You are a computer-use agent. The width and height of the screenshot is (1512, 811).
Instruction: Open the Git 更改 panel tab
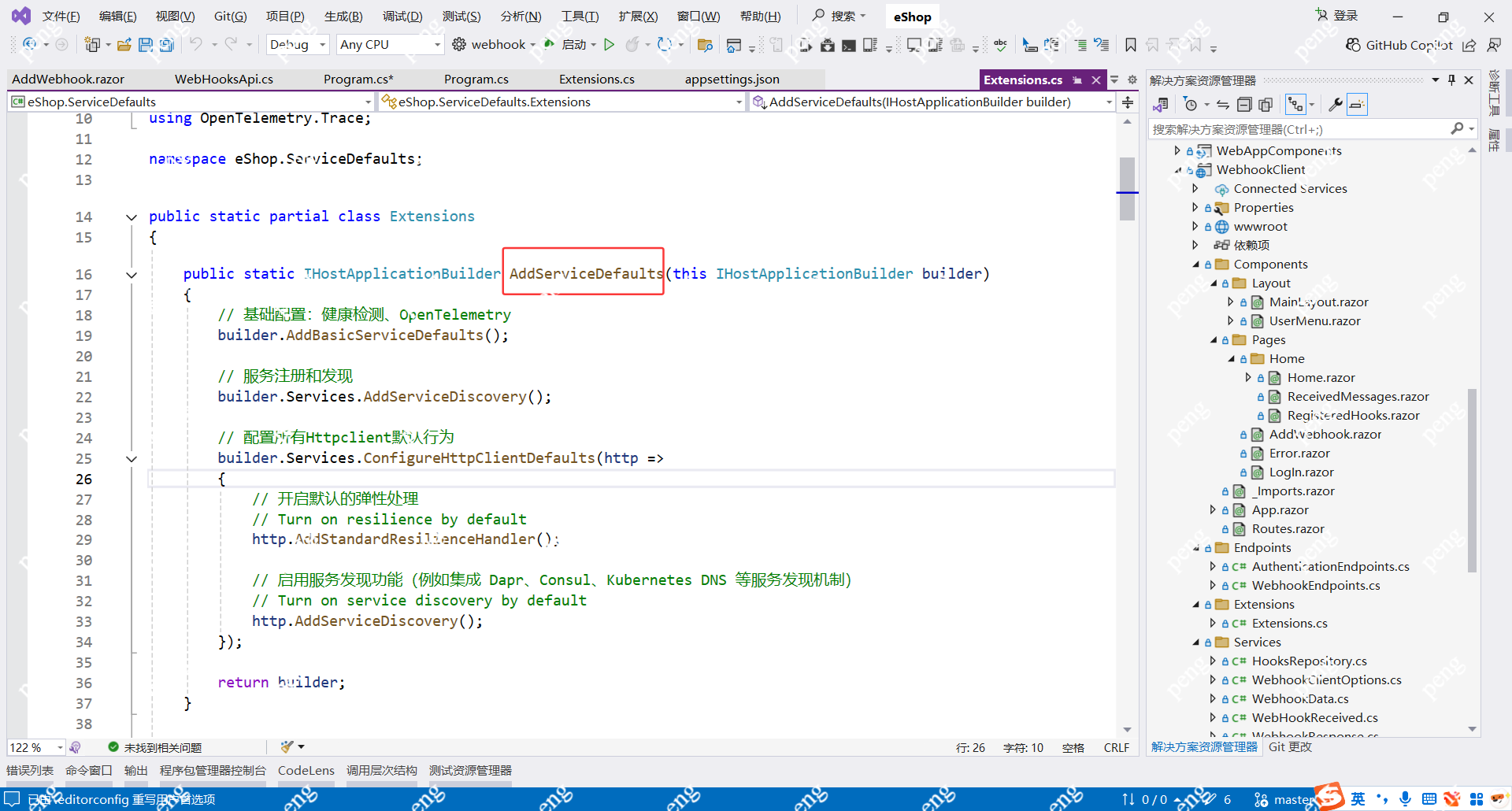point(1291,746)
